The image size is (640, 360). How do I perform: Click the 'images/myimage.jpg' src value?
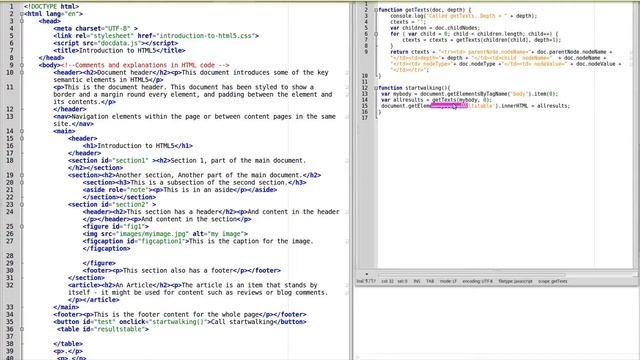point(152,234)
